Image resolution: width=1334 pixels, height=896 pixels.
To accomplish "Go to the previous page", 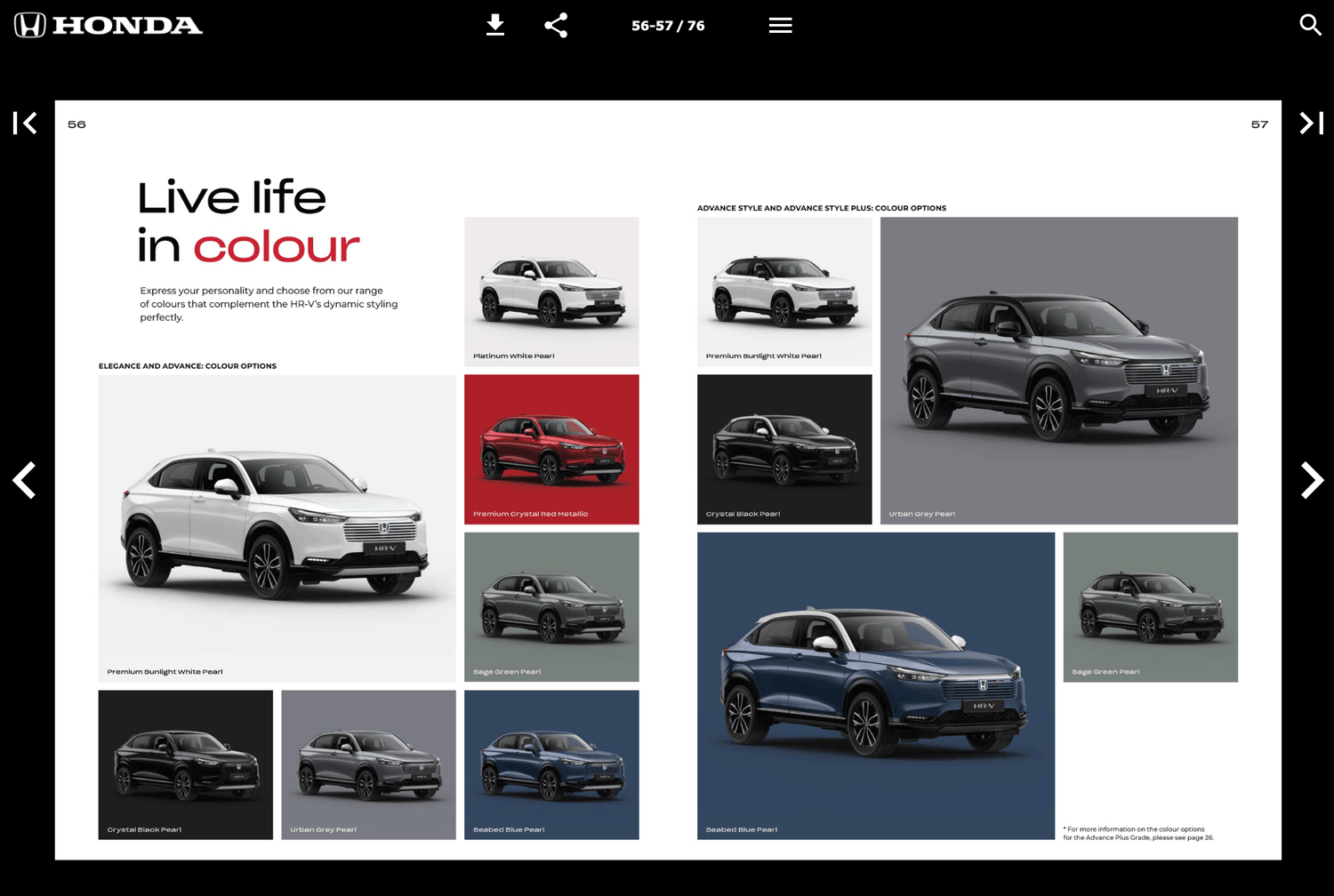I will [24, 480].
